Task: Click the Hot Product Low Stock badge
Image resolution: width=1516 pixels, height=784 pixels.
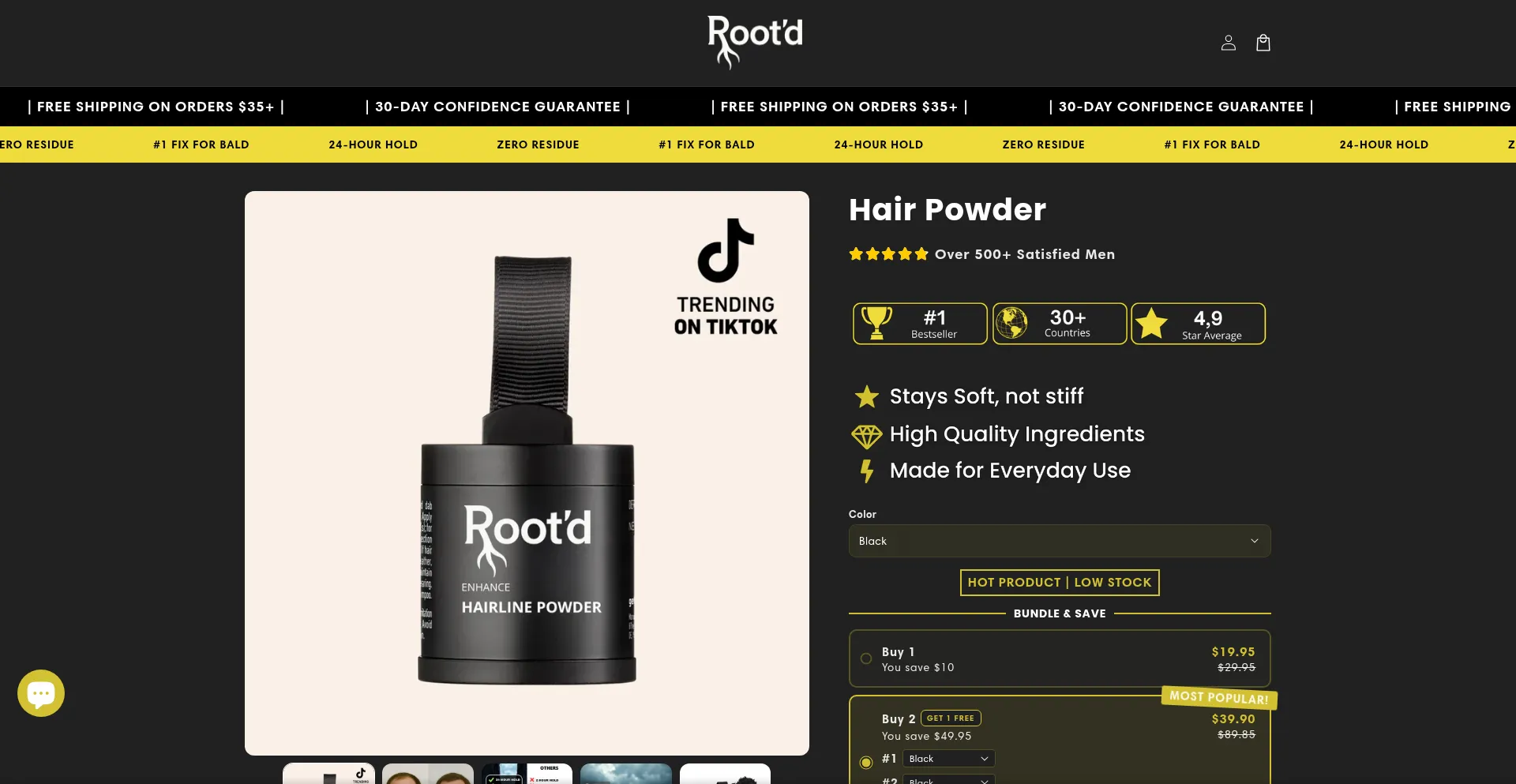Action: pos(1060,583)
